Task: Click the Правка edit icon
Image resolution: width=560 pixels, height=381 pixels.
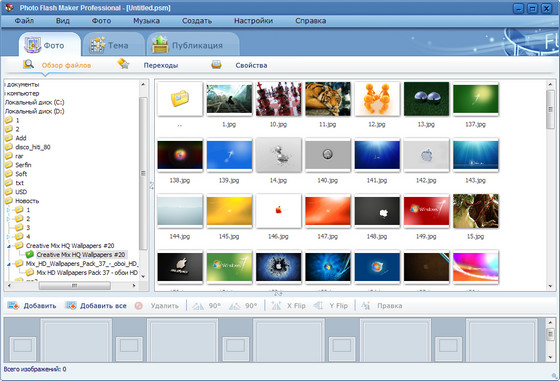Action: click(366, 306)
